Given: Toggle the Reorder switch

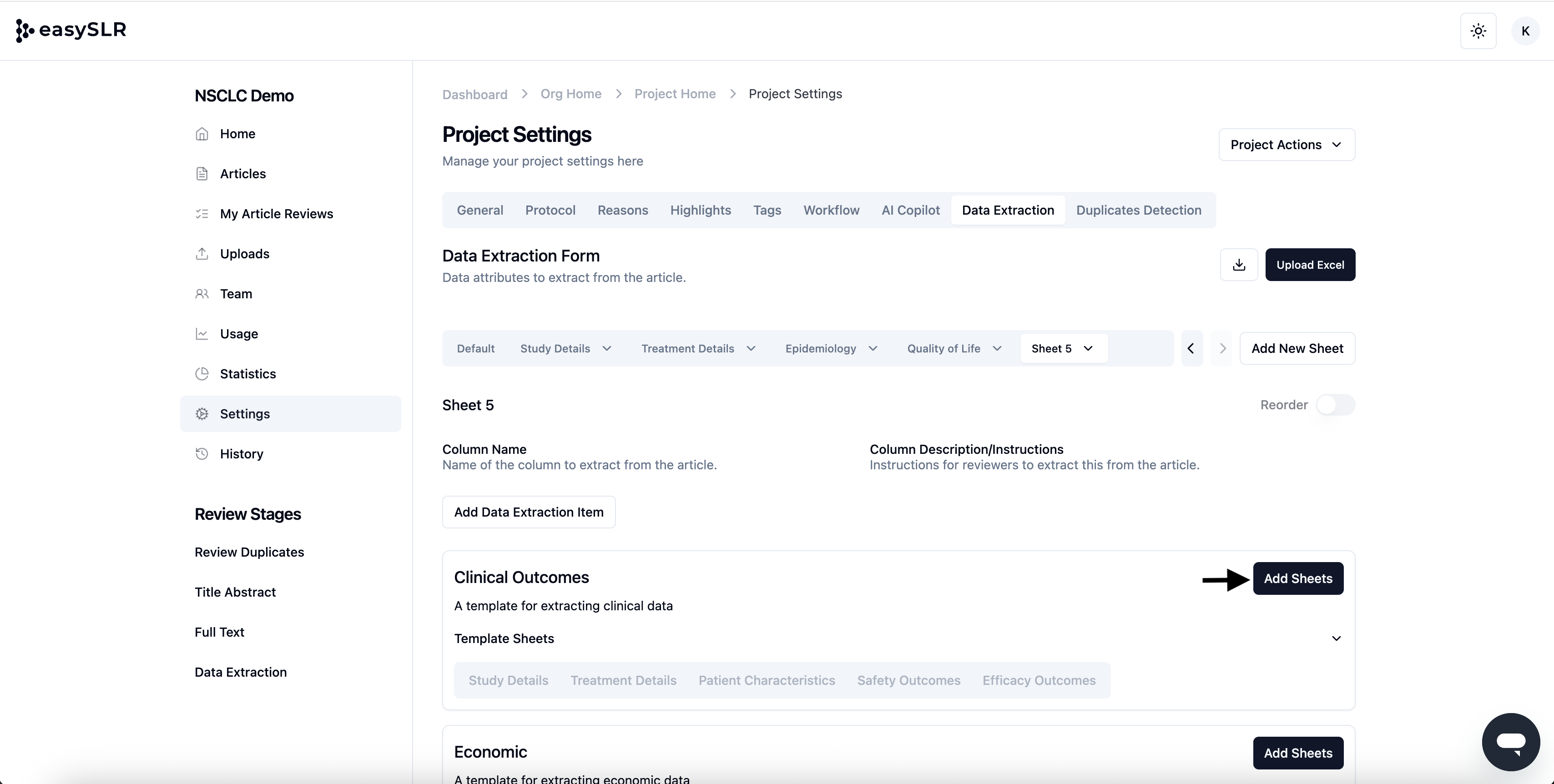Looking at the screenshot, I should tap(1335, 405).
